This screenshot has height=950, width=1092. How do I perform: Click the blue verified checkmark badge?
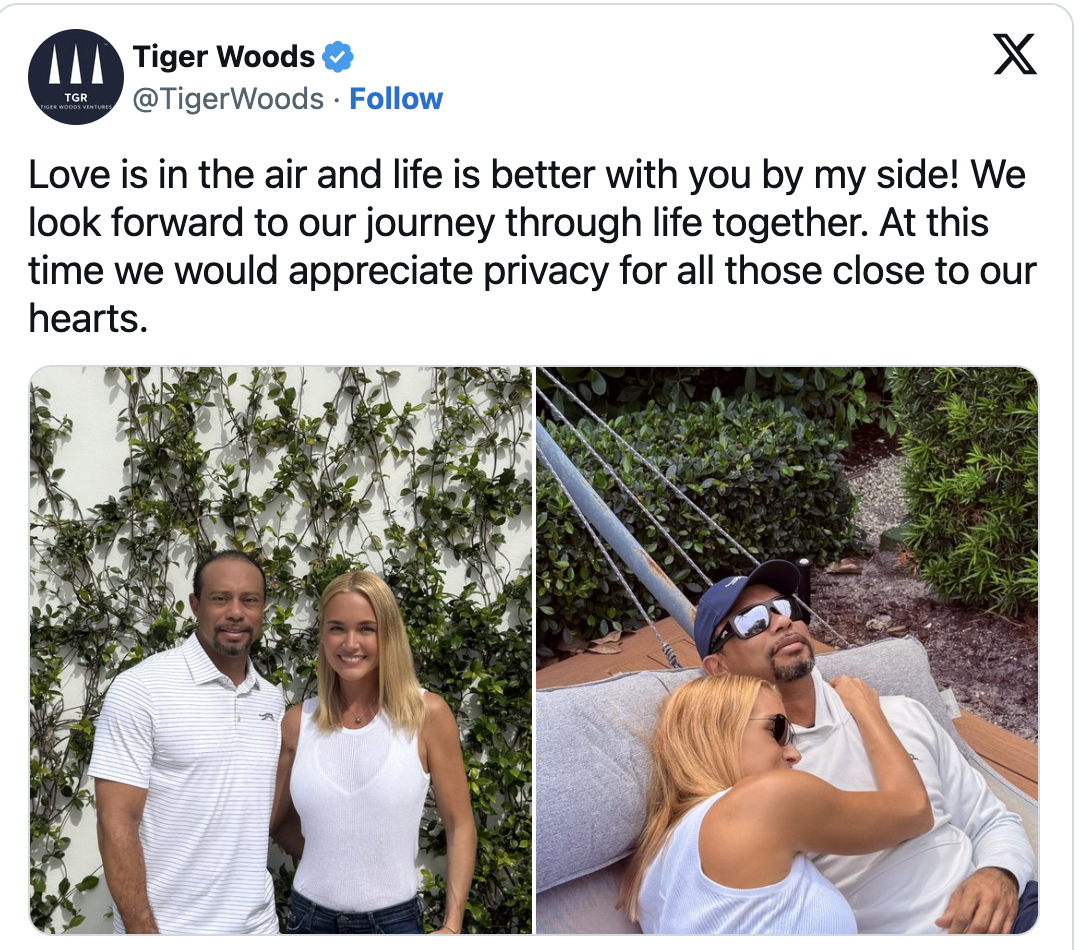click(337, 56)
